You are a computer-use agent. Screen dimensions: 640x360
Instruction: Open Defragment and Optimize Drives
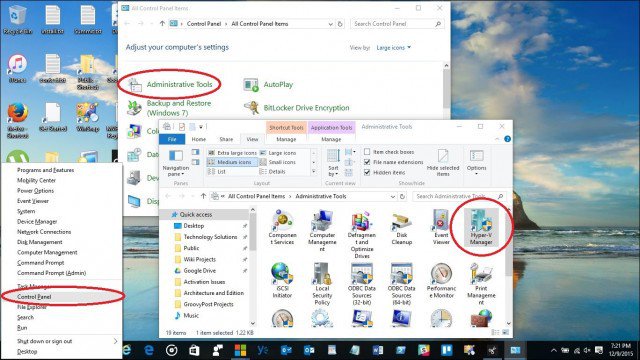(362, 234)
